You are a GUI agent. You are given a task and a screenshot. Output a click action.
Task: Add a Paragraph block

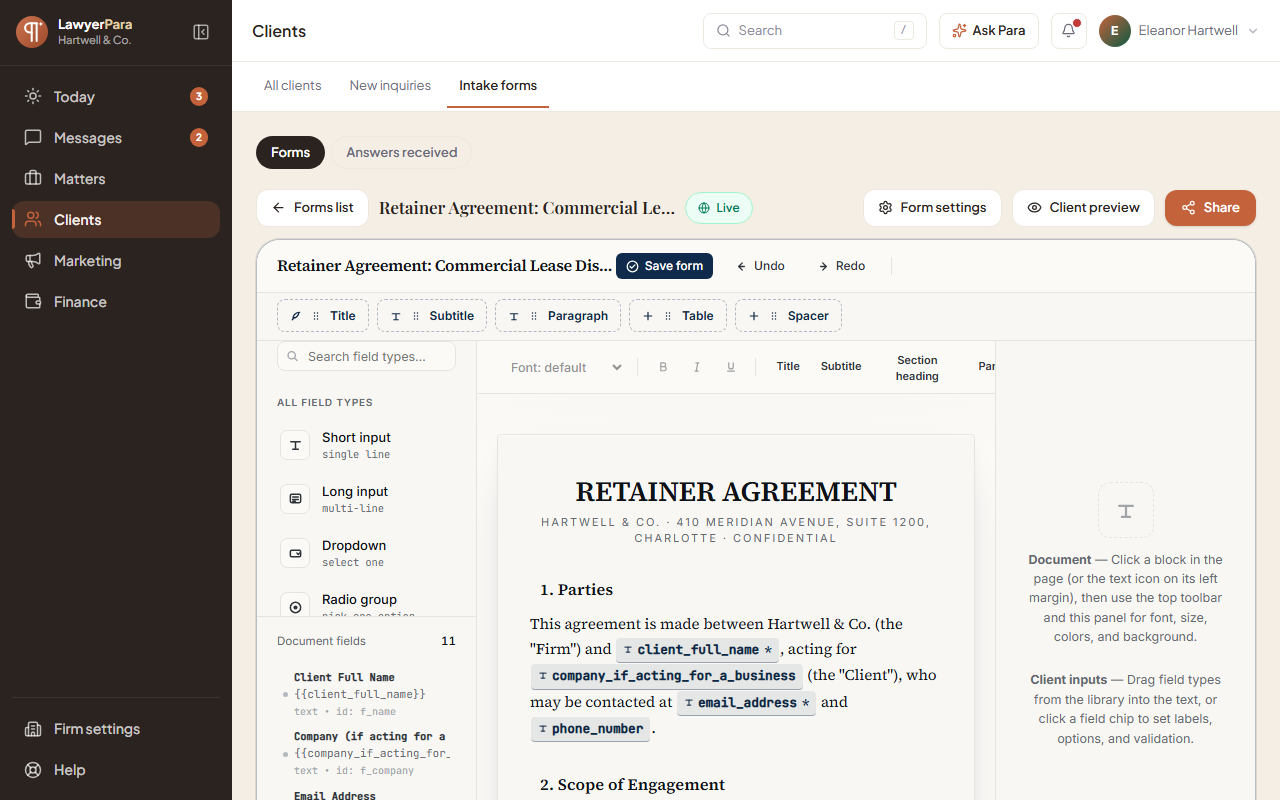(x=558, y=316)
